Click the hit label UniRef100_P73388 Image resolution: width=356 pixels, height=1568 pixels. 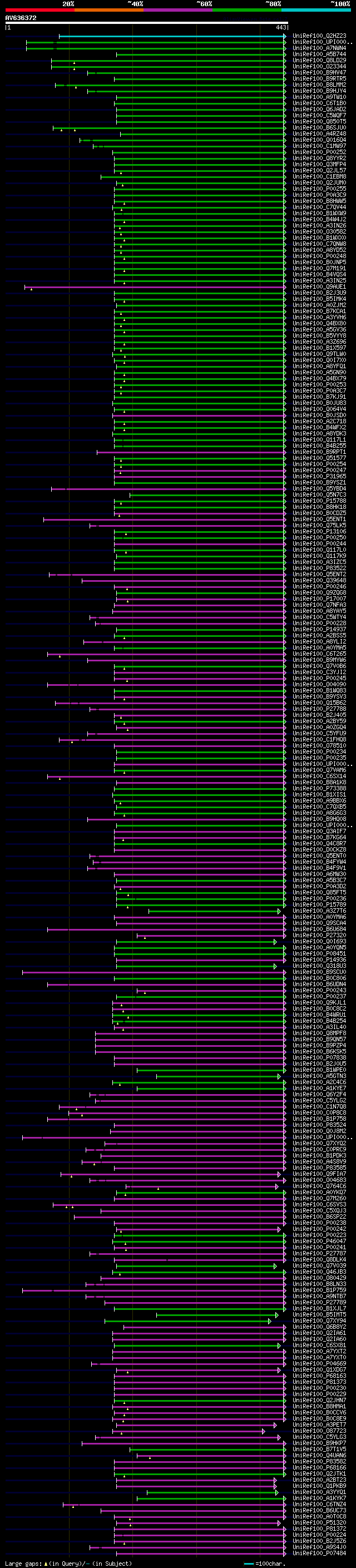pos(319,789)
